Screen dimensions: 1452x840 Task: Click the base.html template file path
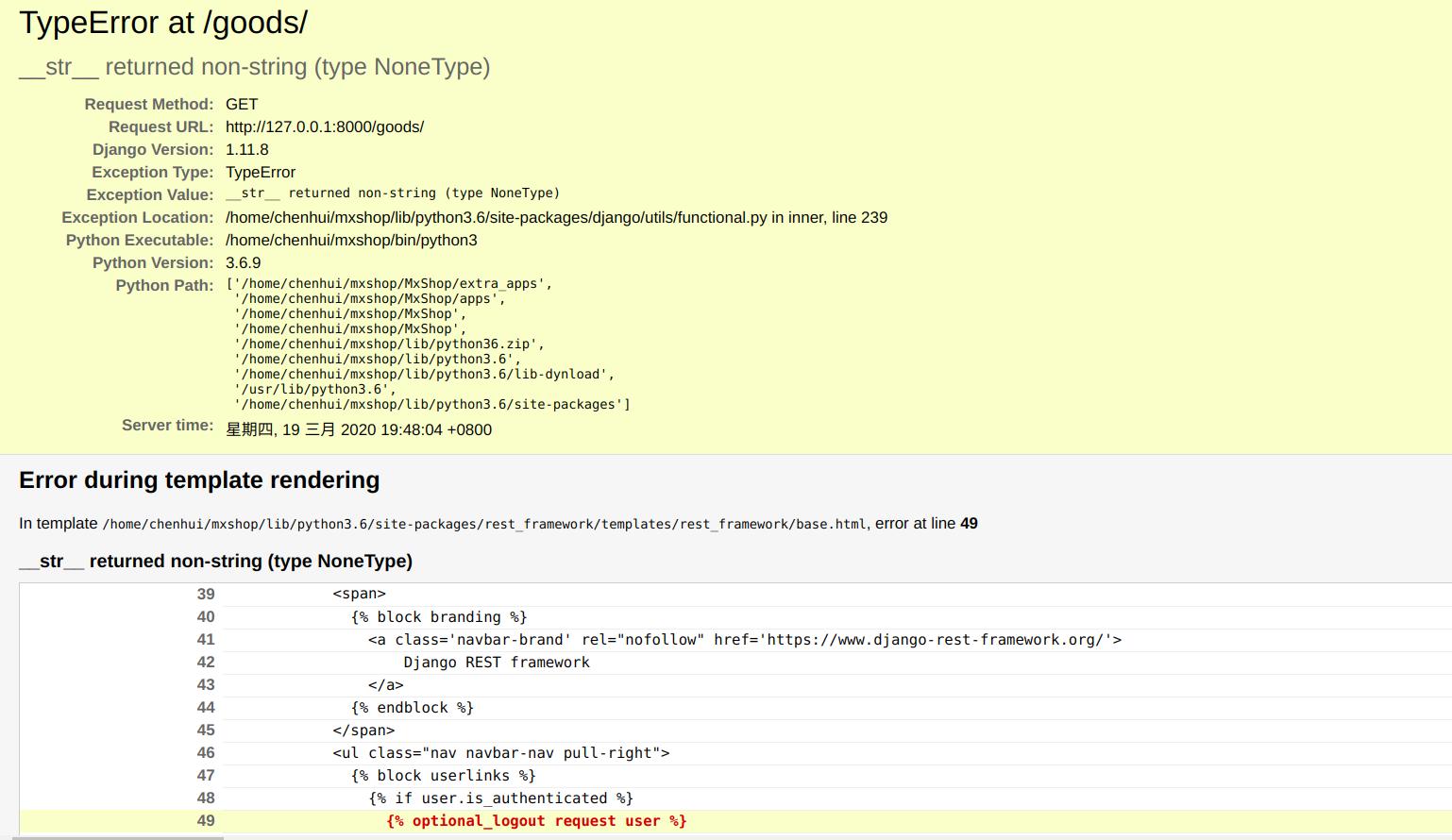(x=484, y=525)
